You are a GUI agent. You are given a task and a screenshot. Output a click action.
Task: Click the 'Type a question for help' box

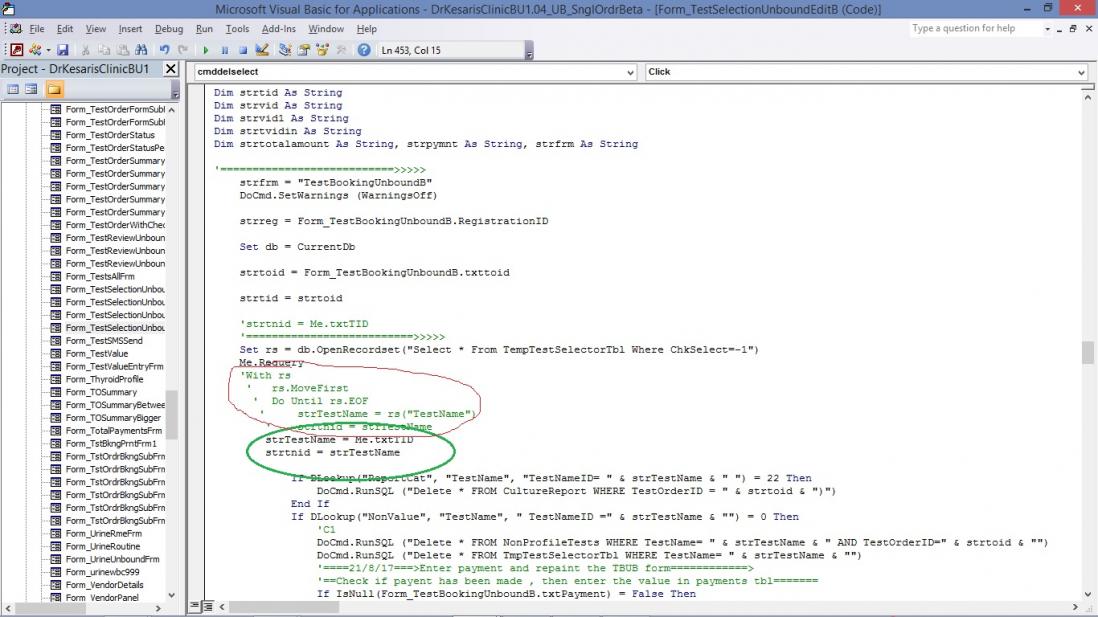pos(974,29)
